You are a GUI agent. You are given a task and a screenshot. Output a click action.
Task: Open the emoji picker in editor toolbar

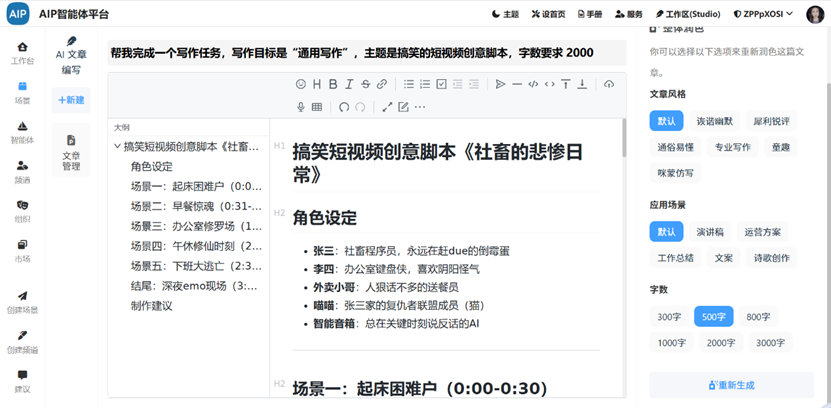(301, 84)
